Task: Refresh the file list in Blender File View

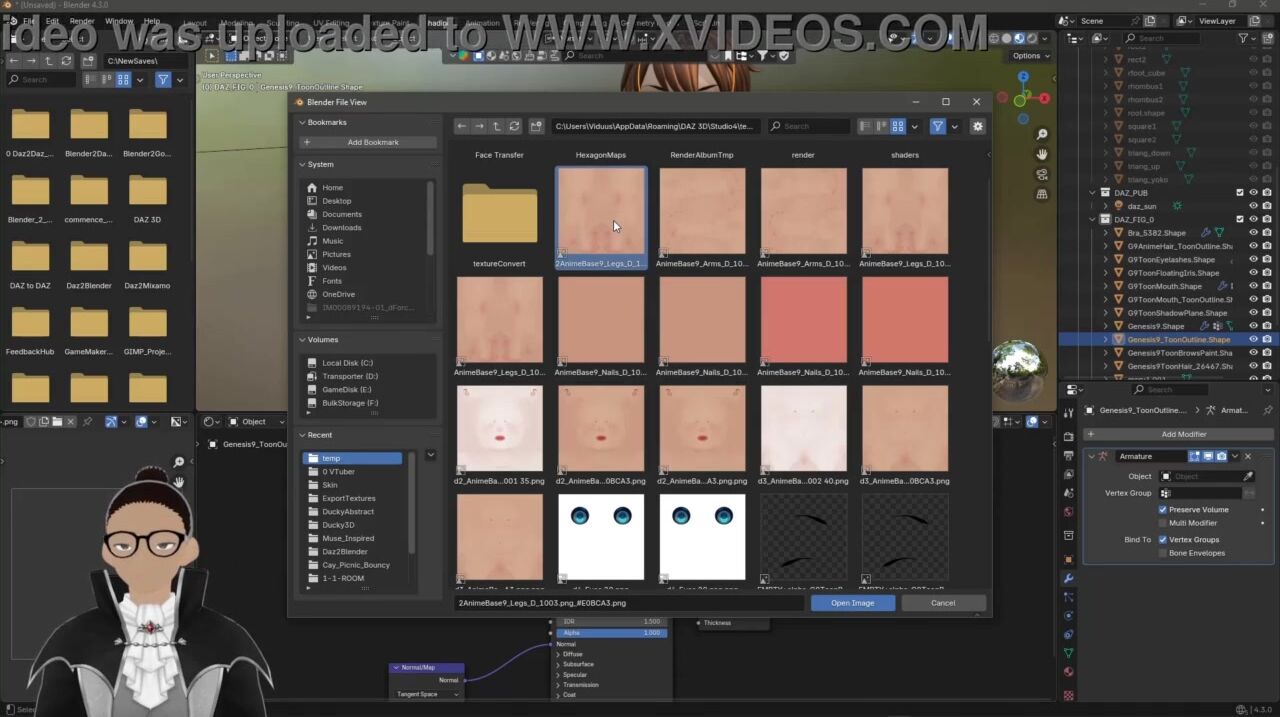Action: [x=515, y=126]
